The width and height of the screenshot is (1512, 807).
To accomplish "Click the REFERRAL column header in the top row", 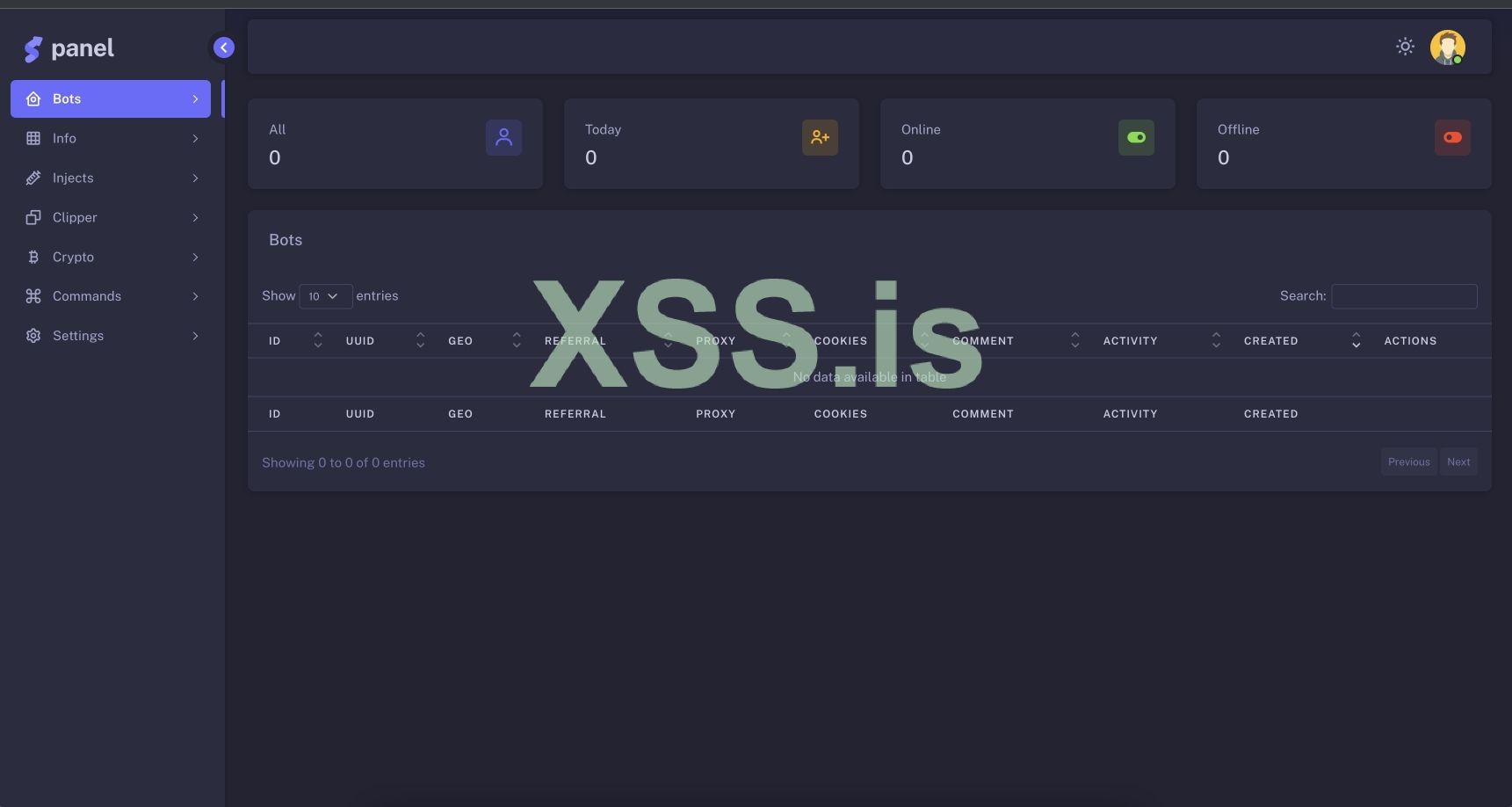I will tap(575, 341).
